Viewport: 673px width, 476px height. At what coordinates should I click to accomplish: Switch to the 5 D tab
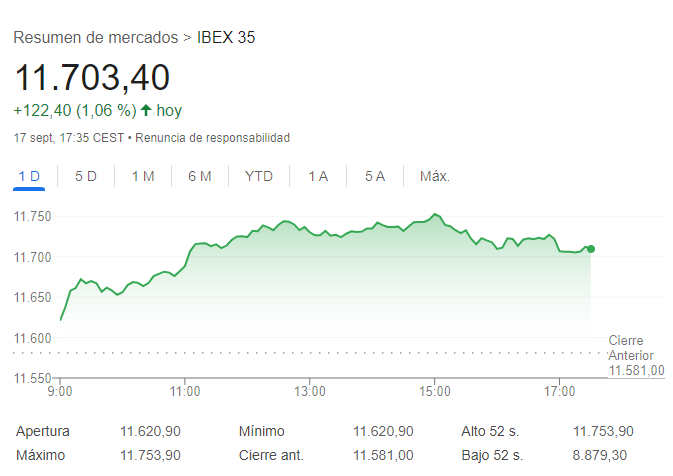coord(86,177)
